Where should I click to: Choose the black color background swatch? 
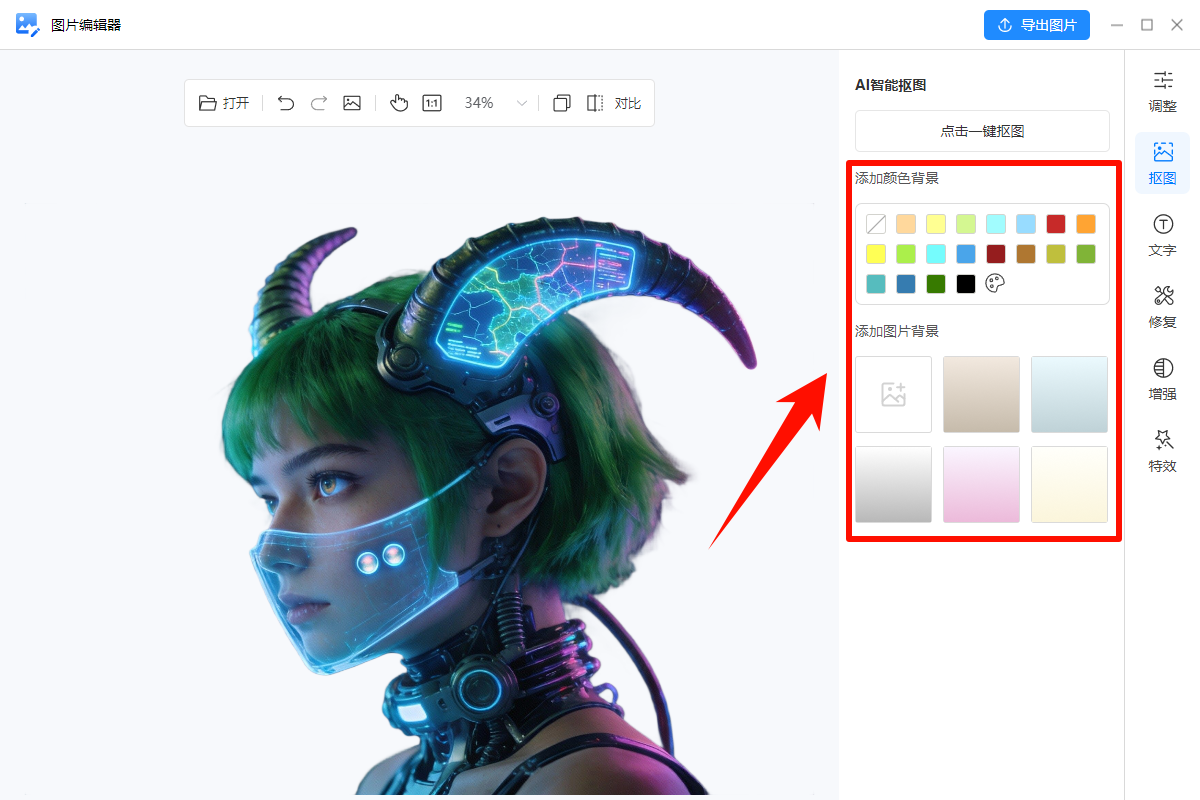pos(966,284)
